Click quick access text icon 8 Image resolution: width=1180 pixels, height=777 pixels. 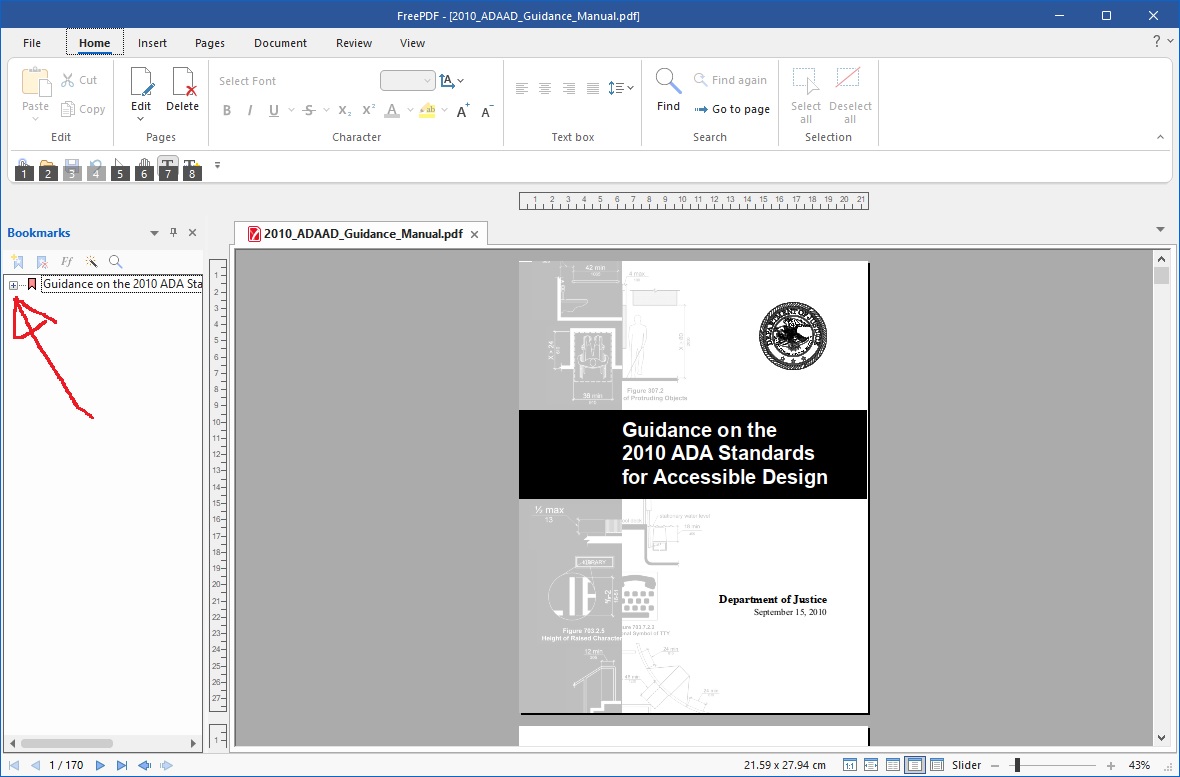(x=192, y=169)
